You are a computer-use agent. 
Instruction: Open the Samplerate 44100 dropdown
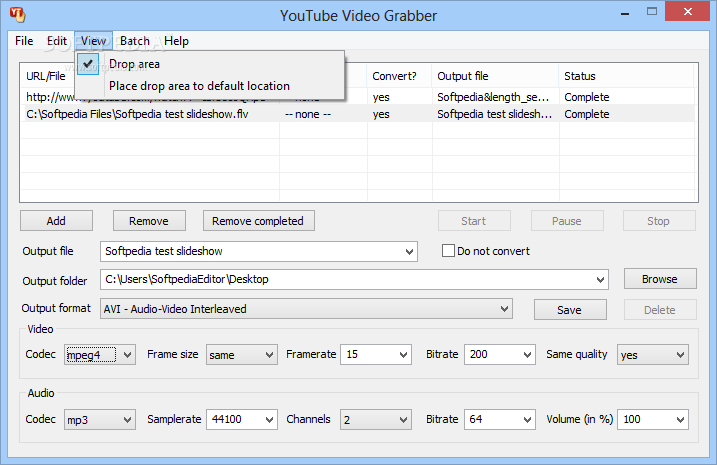(x=269, y=420)
